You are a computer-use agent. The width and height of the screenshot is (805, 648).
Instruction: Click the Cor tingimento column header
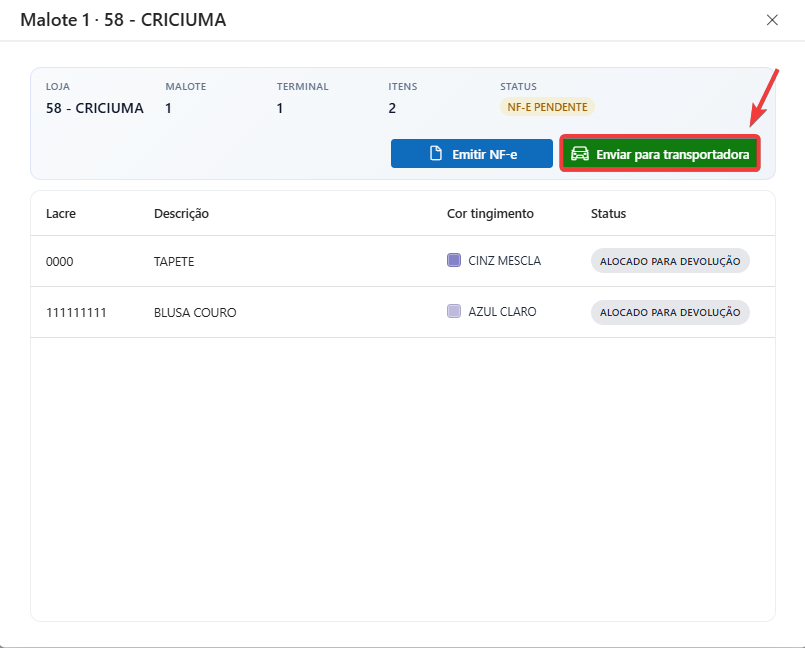tap(490, 213)
